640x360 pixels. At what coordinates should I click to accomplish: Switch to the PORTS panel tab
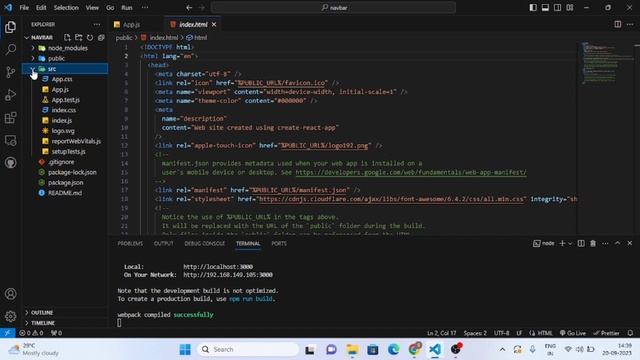[x=279, y=244]
